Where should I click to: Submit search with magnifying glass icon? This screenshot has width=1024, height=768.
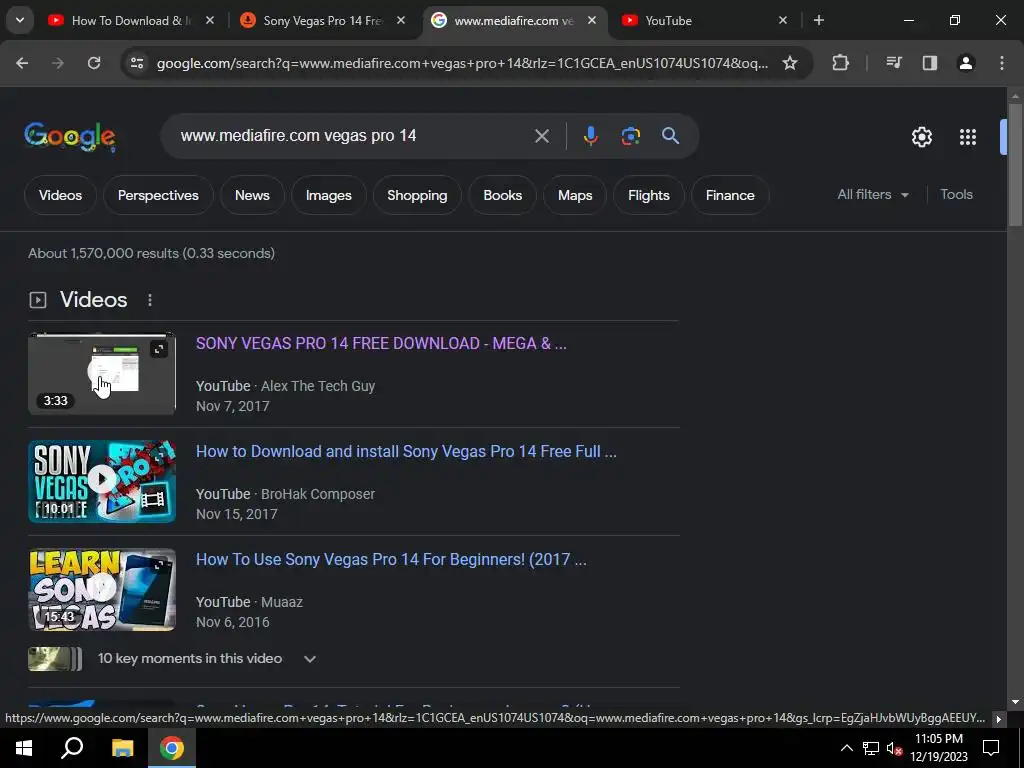click(x=671, y=136)
